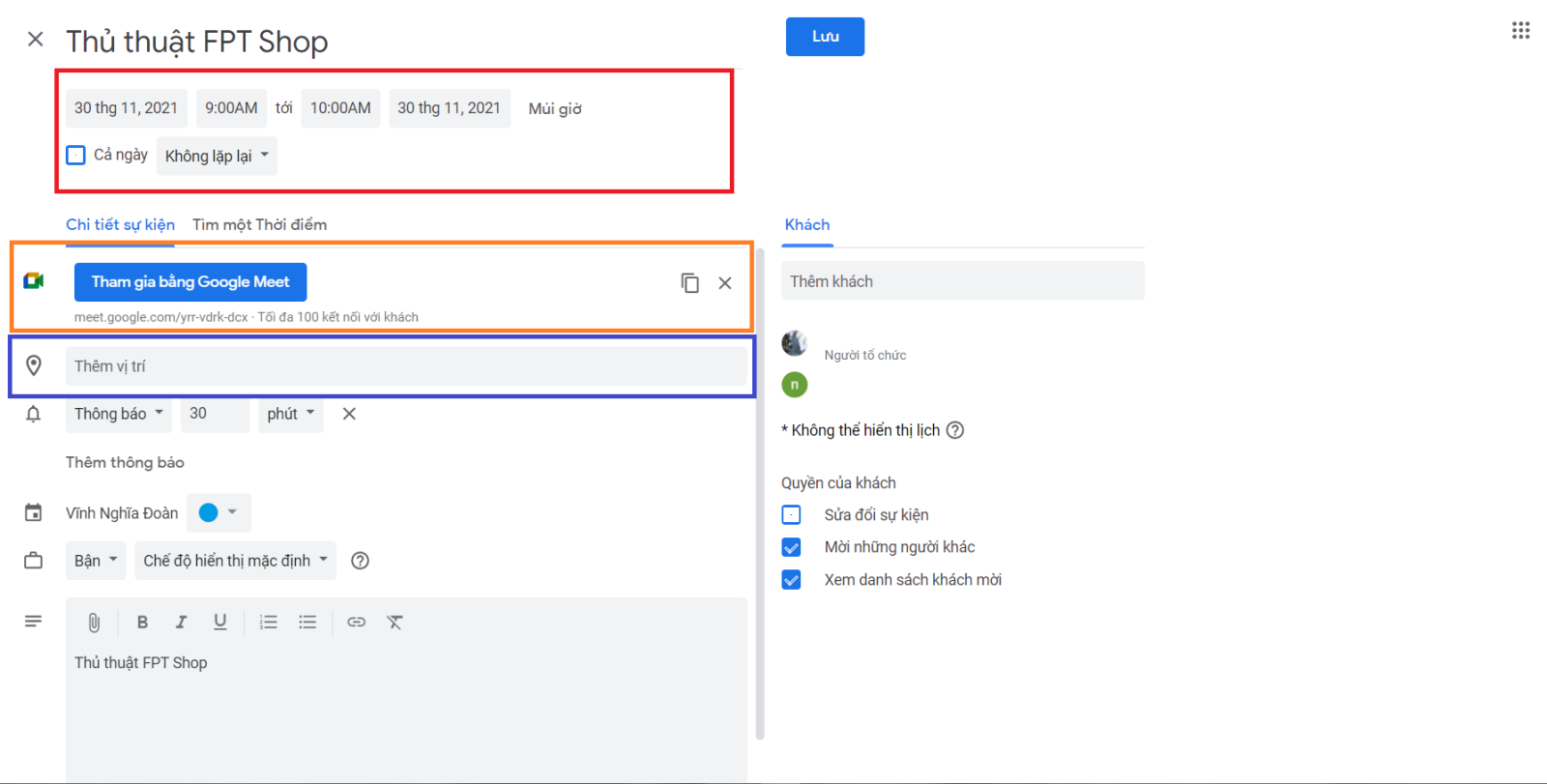The height and width of the screenshot is (784, 1547).
Task: Switch to Chi tiết sự kiện tab
Action: pyautogui.click(x=120, y=224)
